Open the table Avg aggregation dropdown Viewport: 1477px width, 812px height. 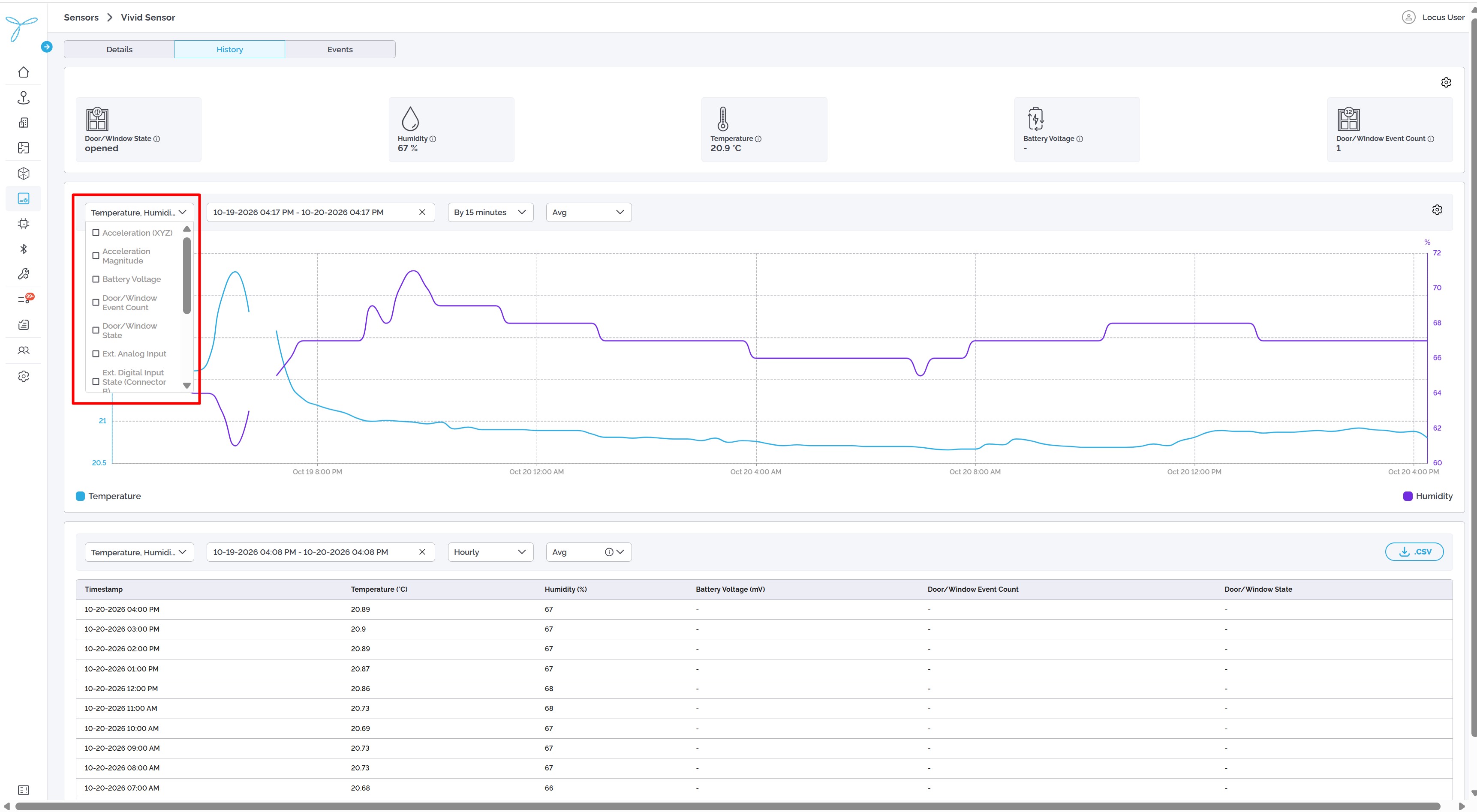pos(588,552)
